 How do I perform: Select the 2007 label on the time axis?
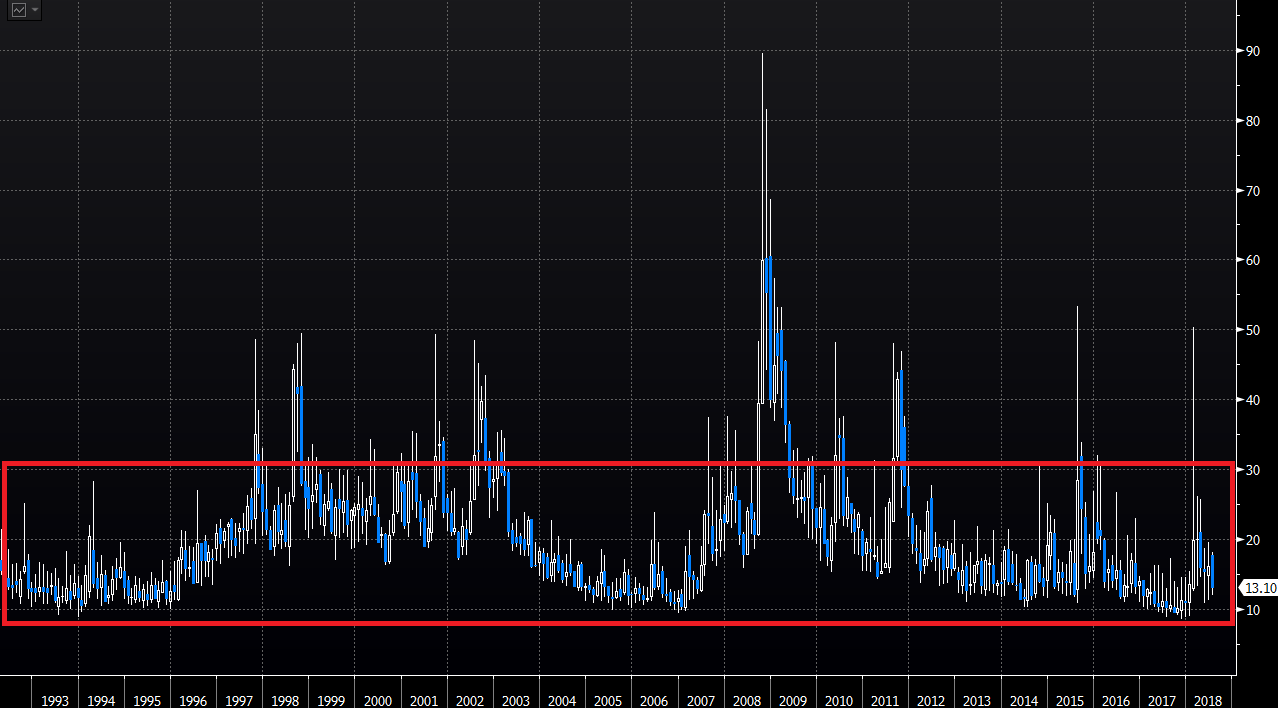click(x=701, y=702)
